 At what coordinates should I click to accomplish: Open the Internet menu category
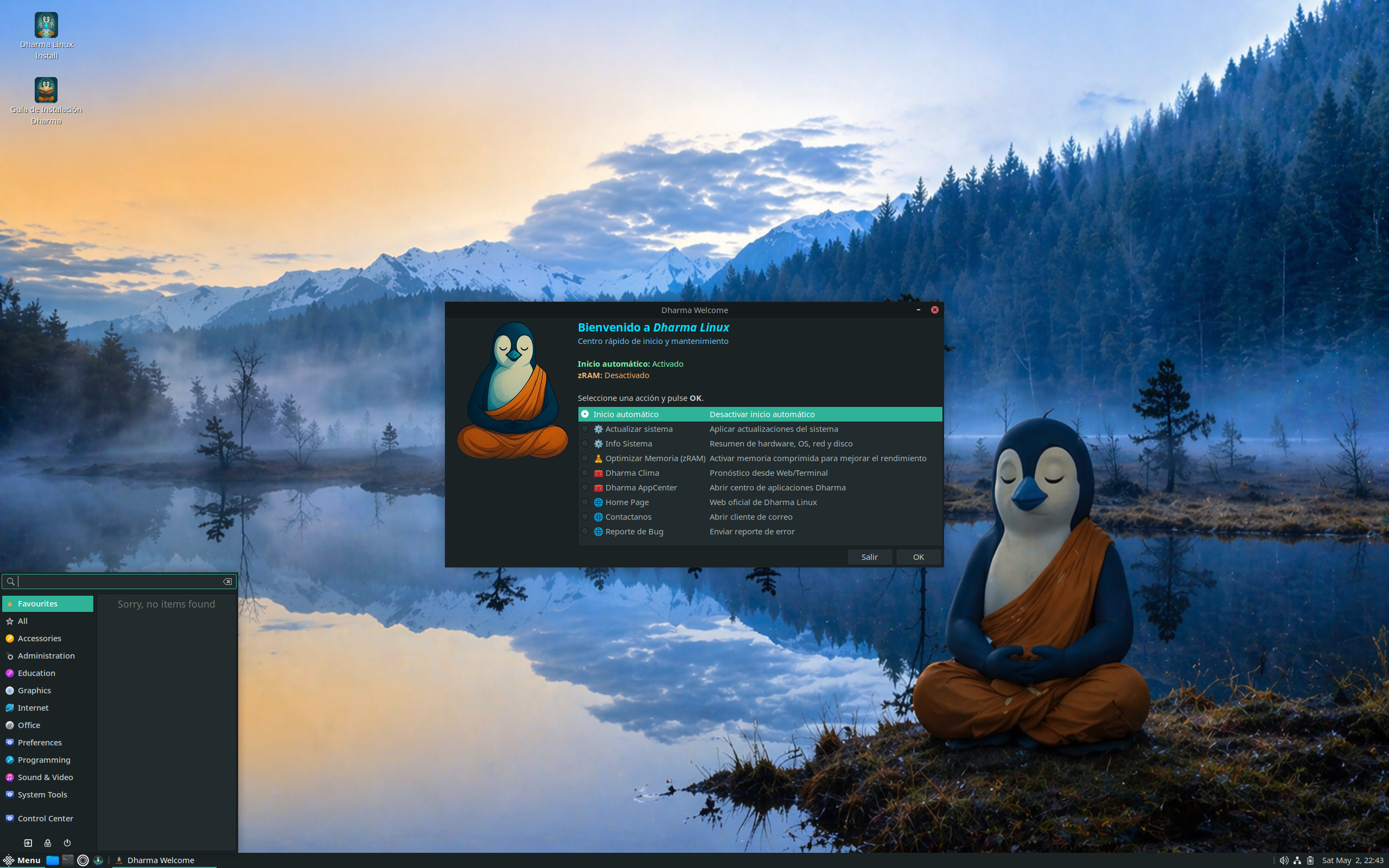pos(48,708)
